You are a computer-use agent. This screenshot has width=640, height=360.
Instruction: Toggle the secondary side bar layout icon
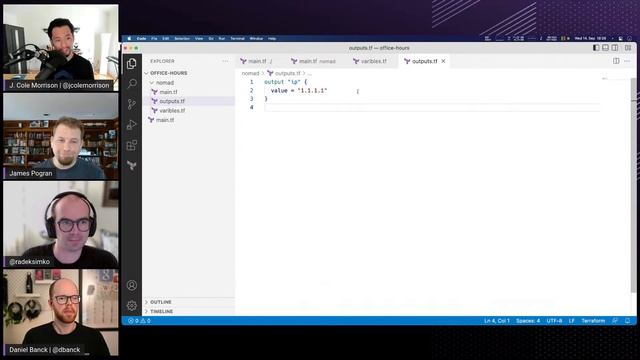pyautogui.click(x=615, y=48)
